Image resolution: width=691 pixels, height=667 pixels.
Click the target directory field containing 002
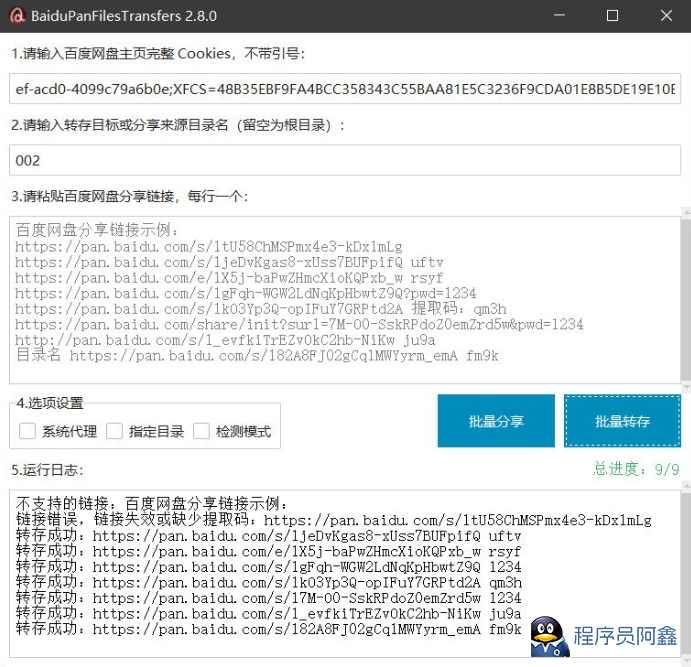(345, 160)
